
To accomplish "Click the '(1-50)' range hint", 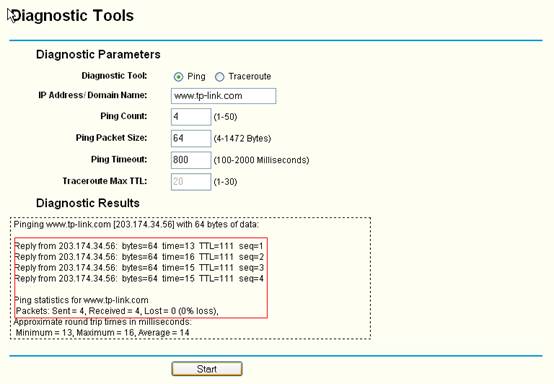I will click(x=225, y=117).
